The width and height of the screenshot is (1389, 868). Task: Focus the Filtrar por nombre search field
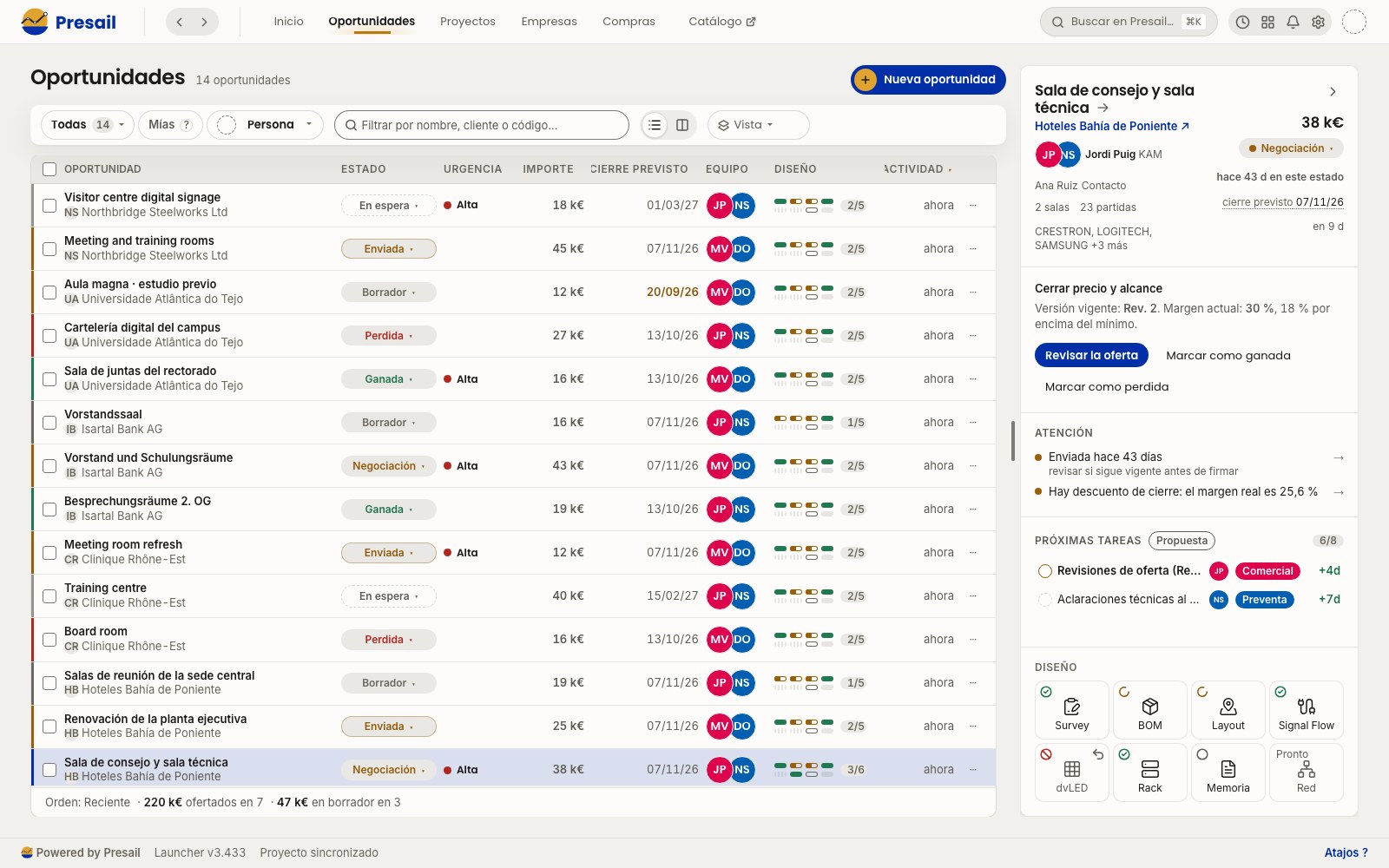click(x=482, y=125)
